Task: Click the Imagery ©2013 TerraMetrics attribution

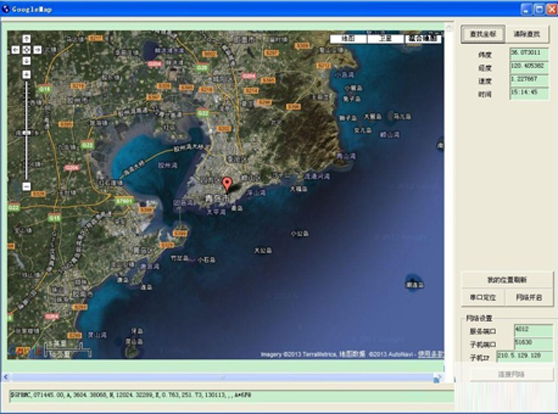Action: pyautogui.click(x=299, y=354)
